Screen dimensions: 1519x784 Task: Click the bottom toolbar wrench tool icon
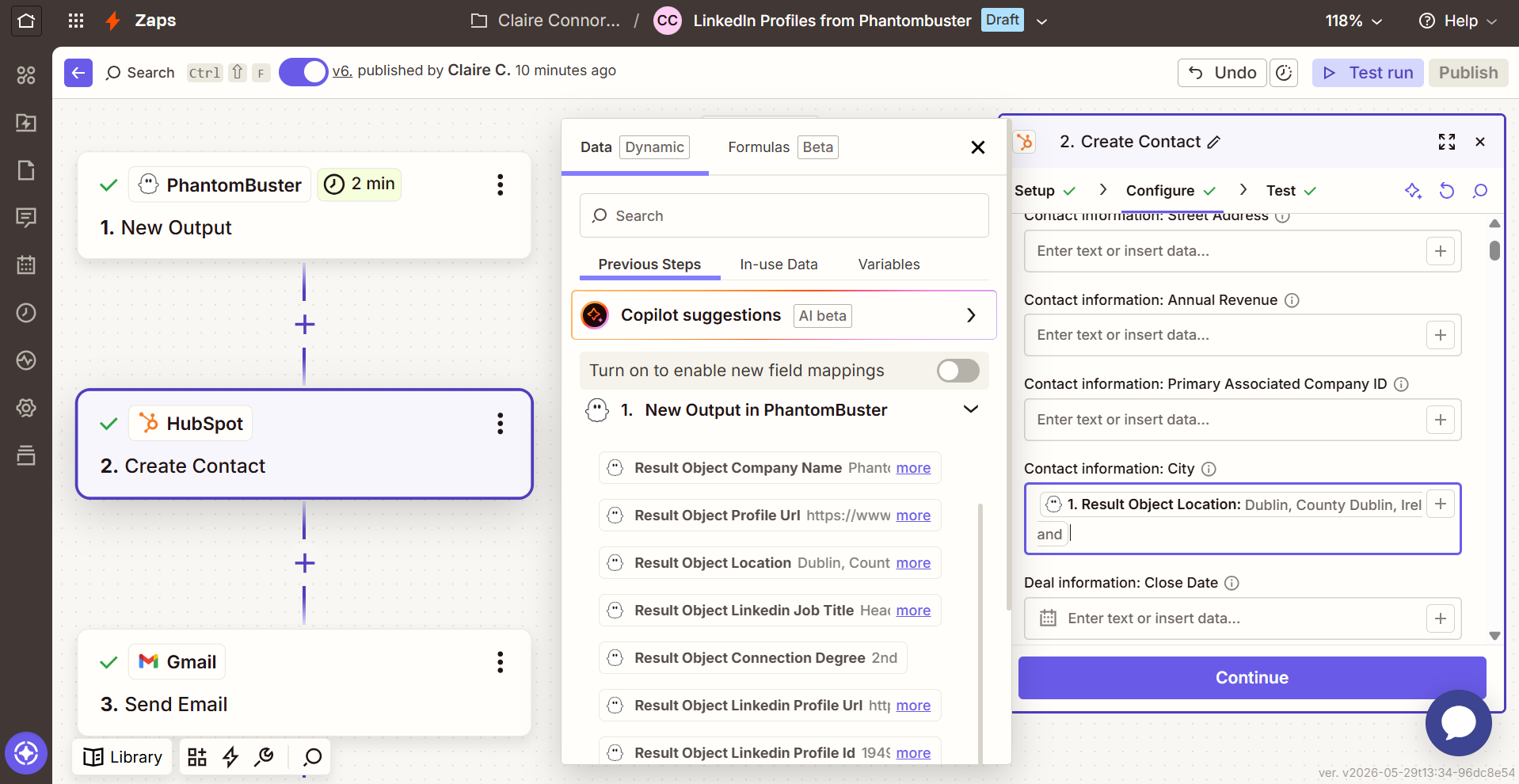pos(264,757)
